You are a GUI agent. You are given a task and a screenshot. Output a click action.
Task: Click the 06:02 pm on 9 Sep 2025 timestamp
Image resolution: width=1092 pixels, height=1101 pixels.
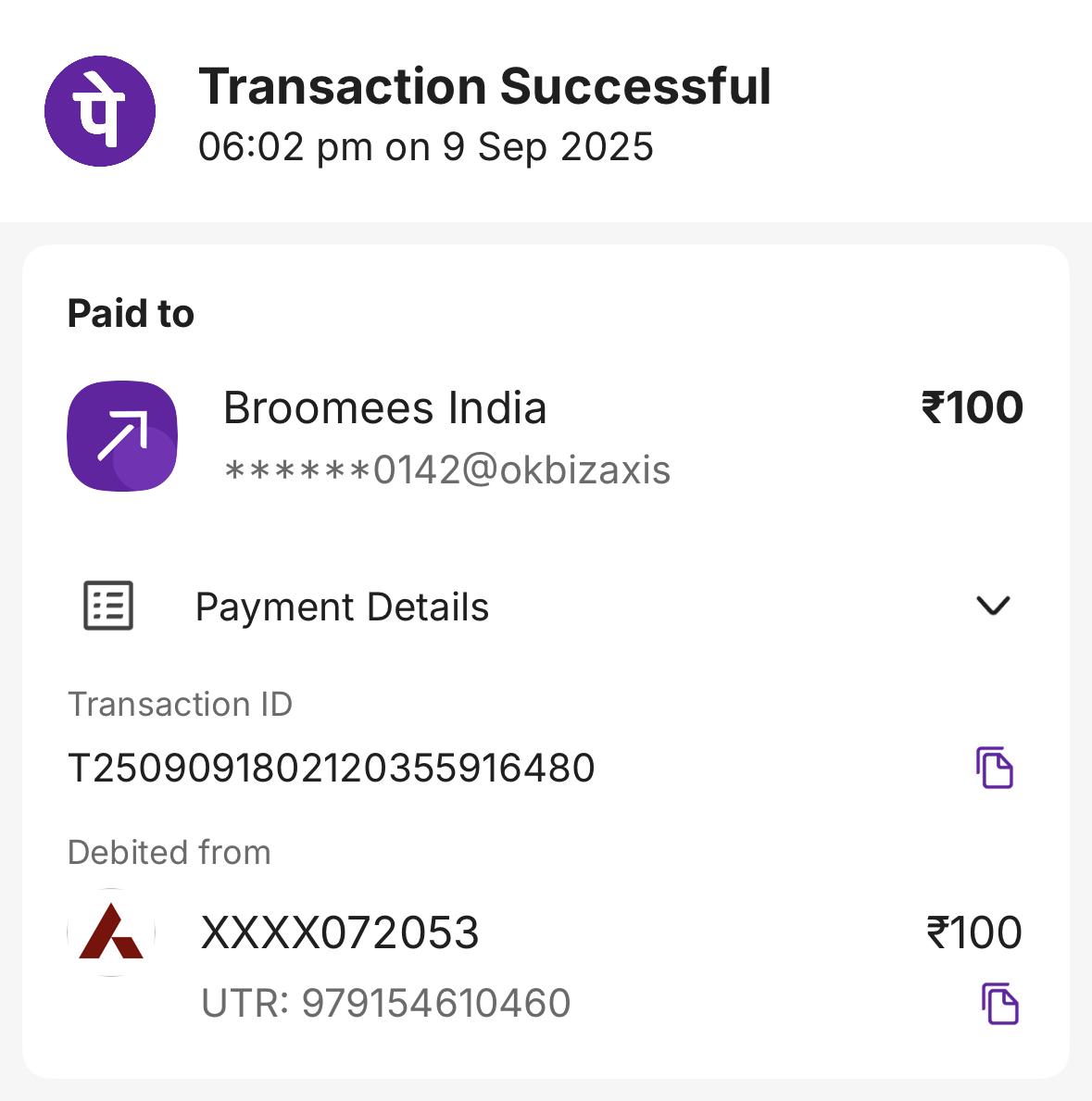coord(425,147)
